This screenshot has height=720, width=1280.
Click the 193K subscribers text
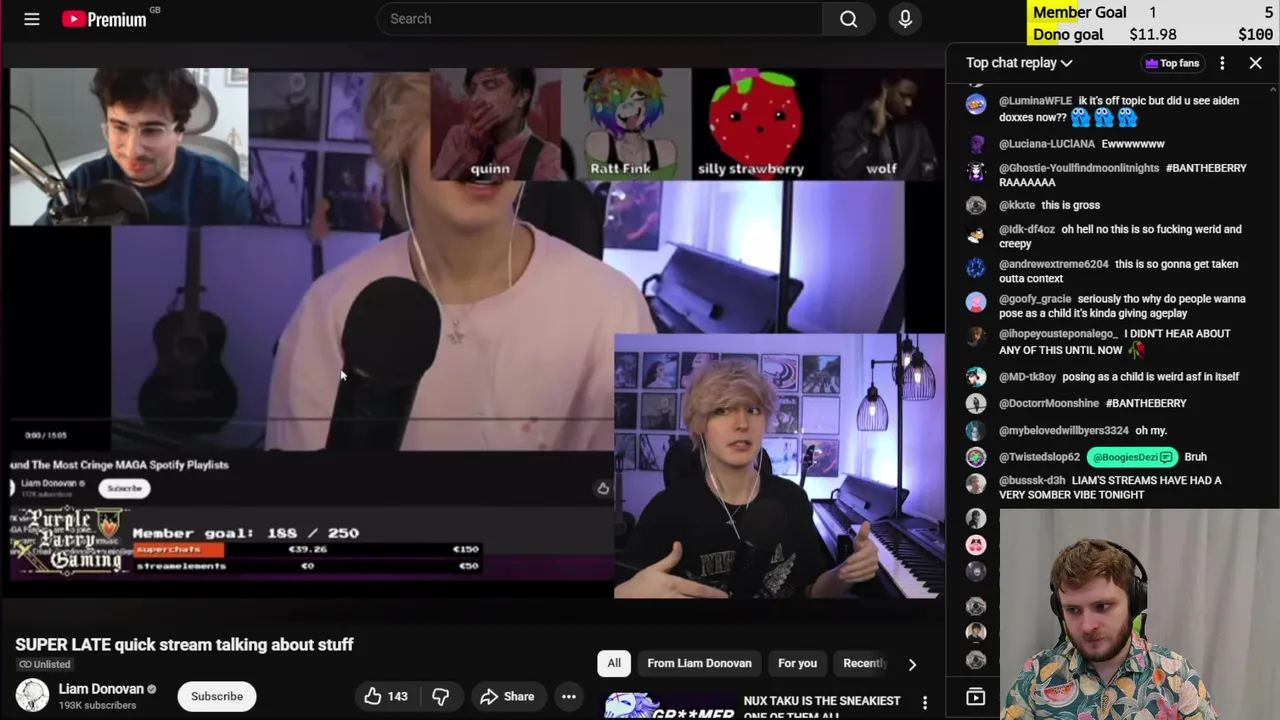pyautogui.click(x=97, y=705)
